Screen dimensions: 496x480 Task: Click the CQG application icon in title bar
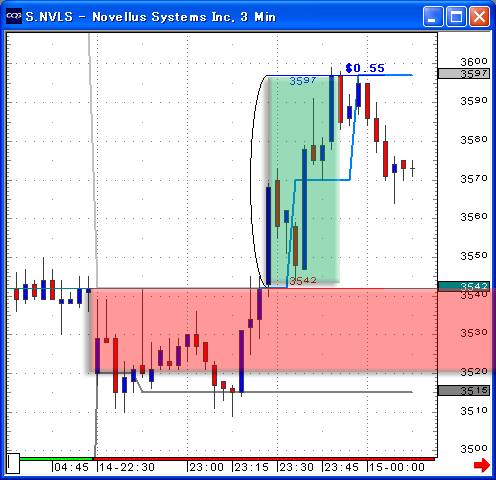pos(14,16)
